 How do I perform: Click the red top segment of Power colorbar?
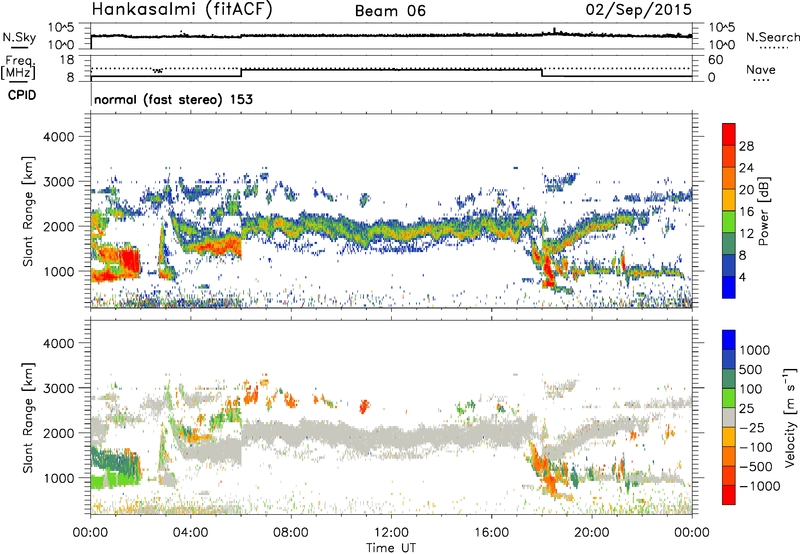[x=729, y=134]
